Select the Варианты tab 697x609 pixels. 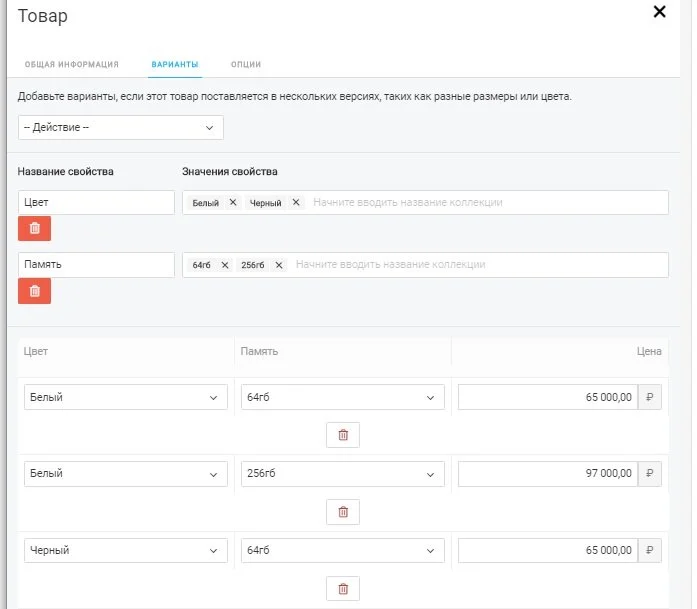(175, 64)
